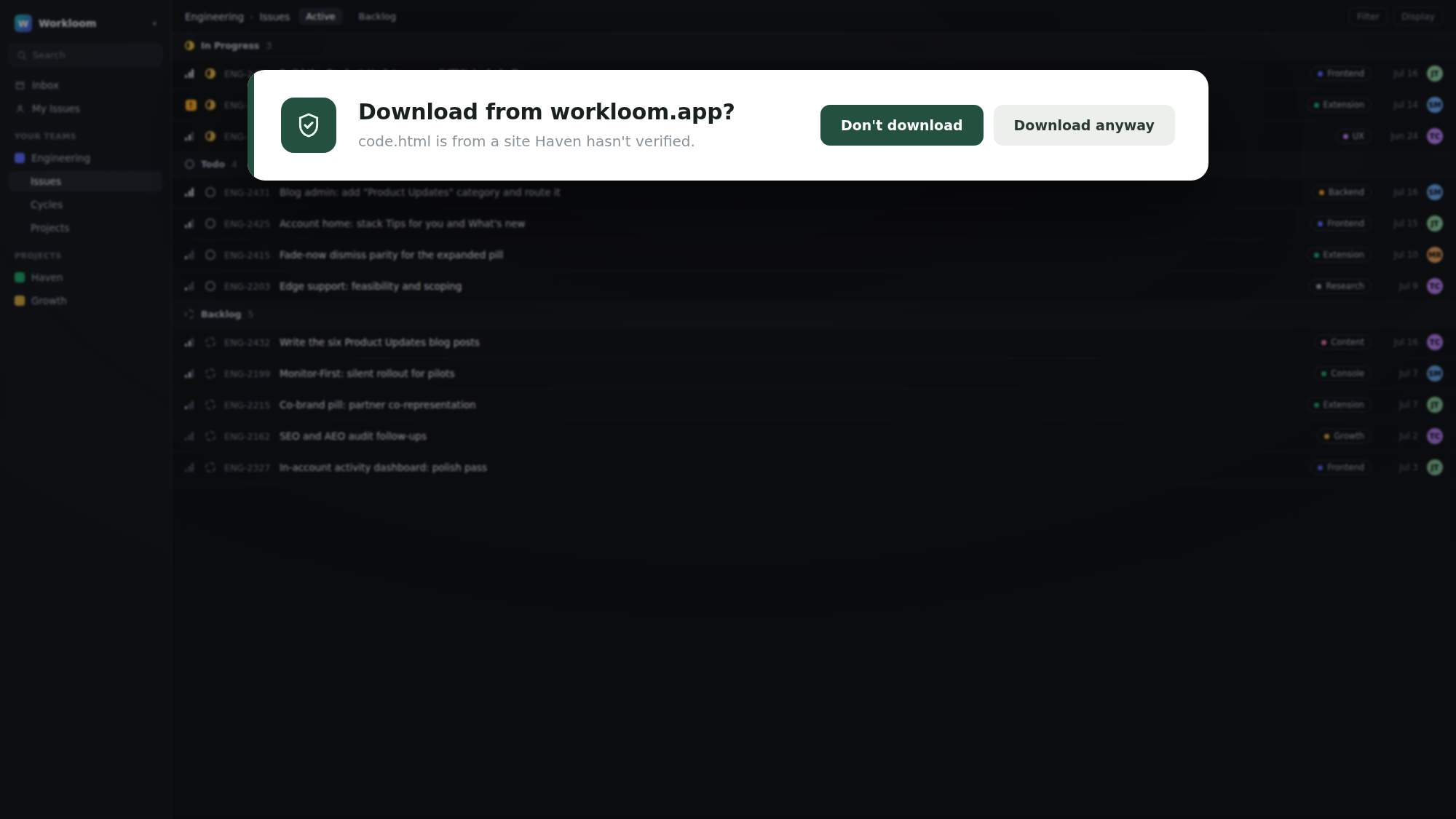Choose Don't download in the dialog

pos(901,125)
